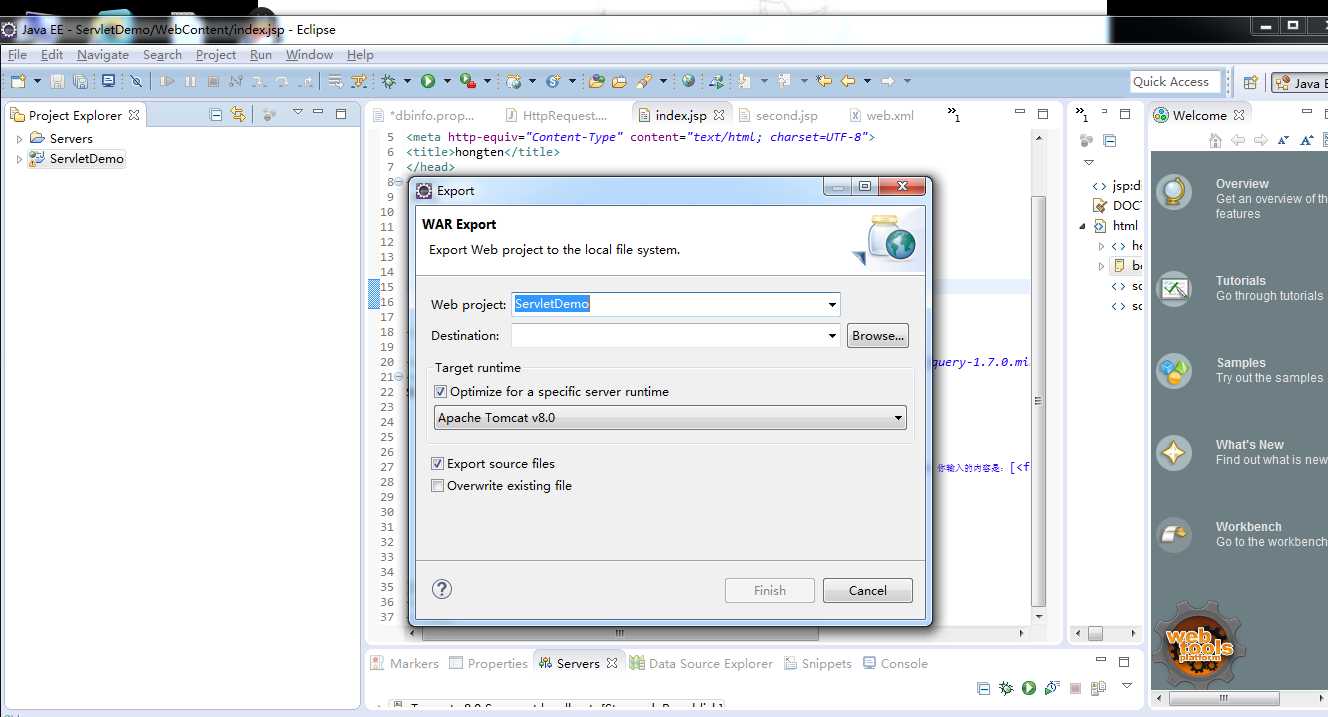Click the Outline horizontal scrollbar

click(1096, 633)
